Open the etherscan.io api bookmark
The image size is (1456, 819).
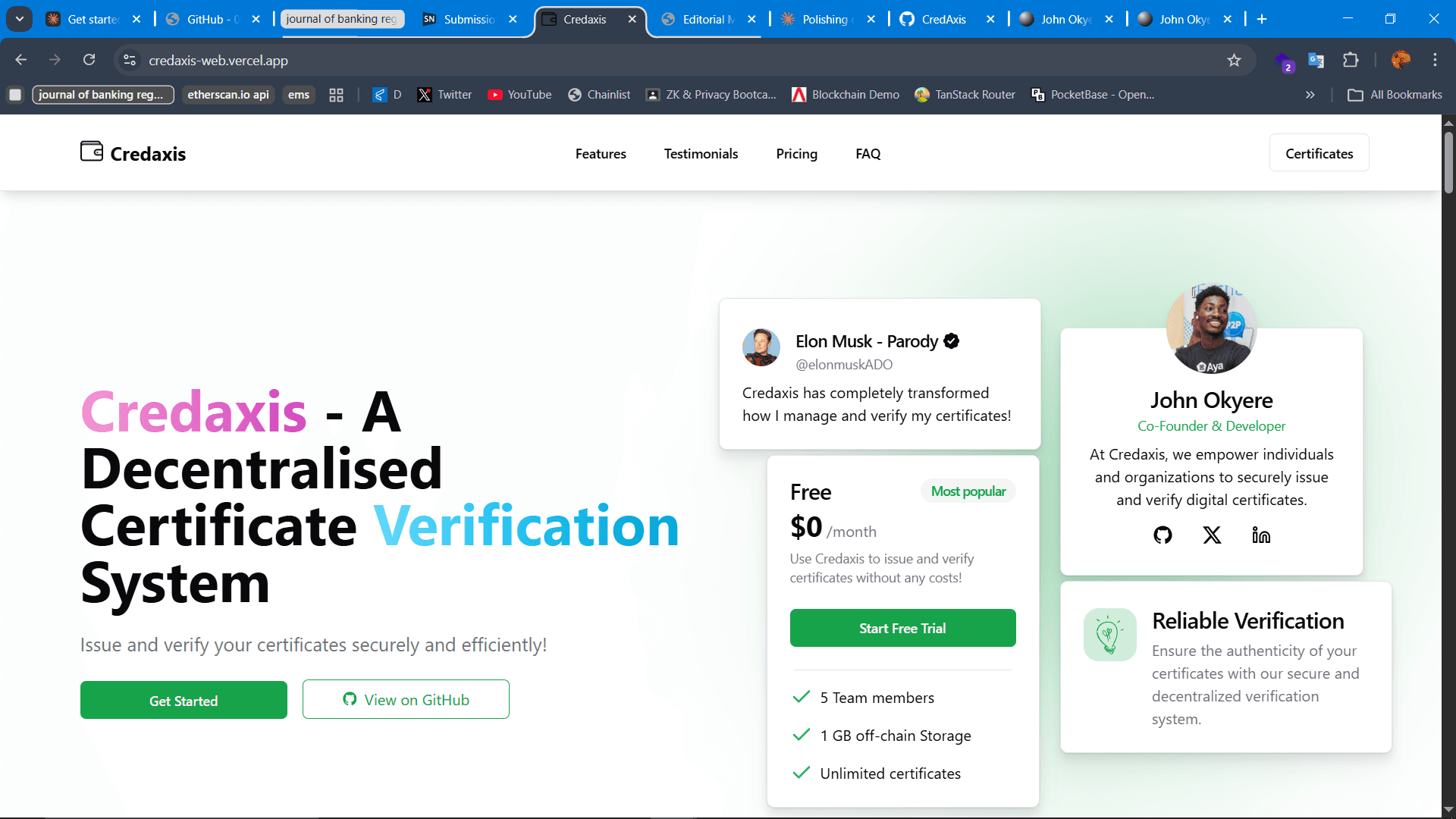pos(228,95)
